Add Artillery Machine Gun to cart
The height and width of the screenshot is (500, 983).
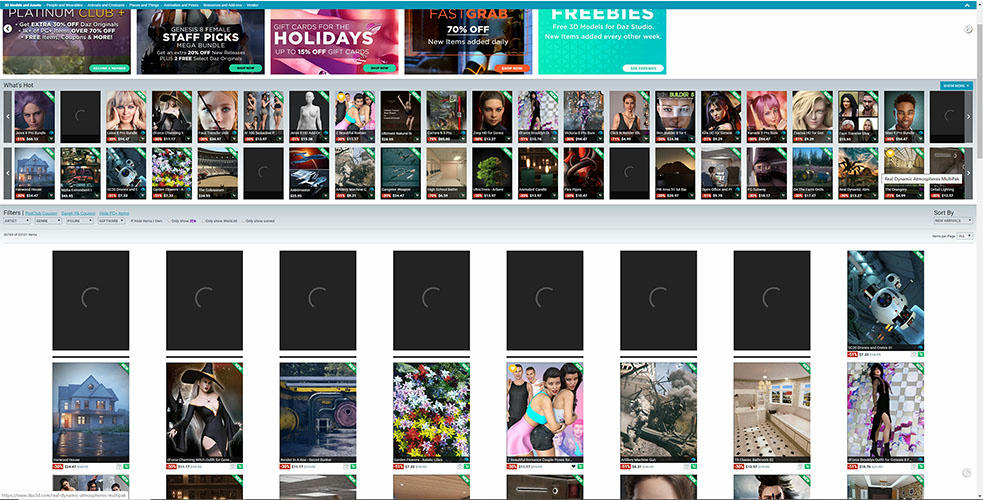pyautogui.click(x=692, y=466)
